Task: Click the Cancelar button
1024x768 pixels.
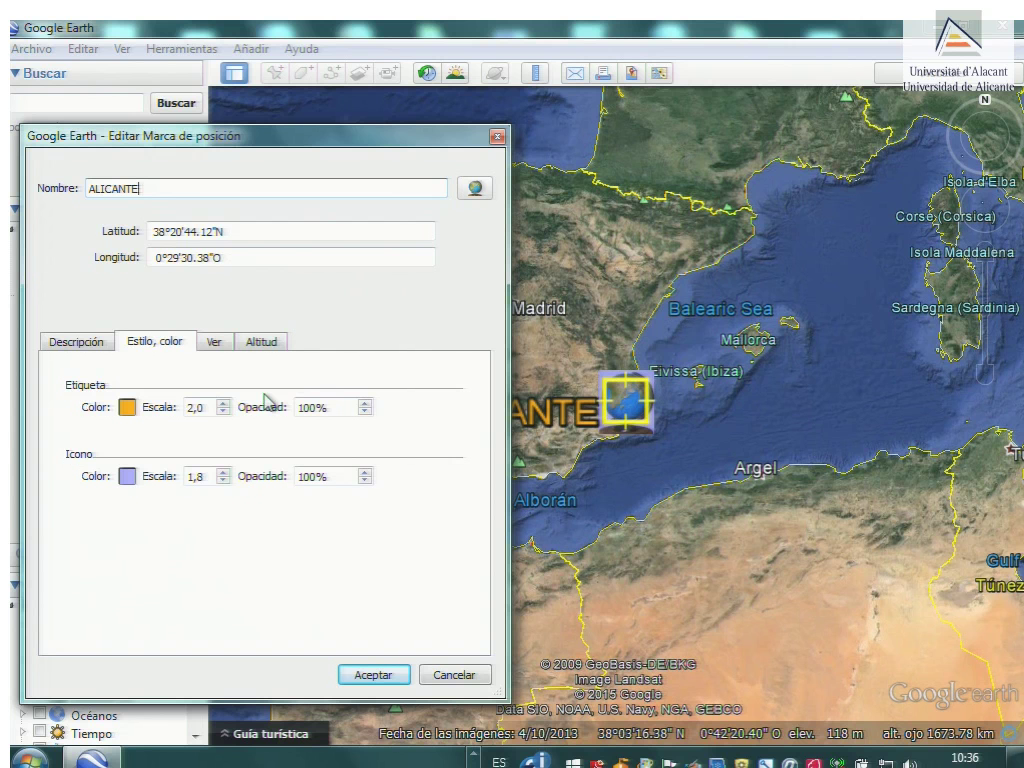Action: coord(455,675)
